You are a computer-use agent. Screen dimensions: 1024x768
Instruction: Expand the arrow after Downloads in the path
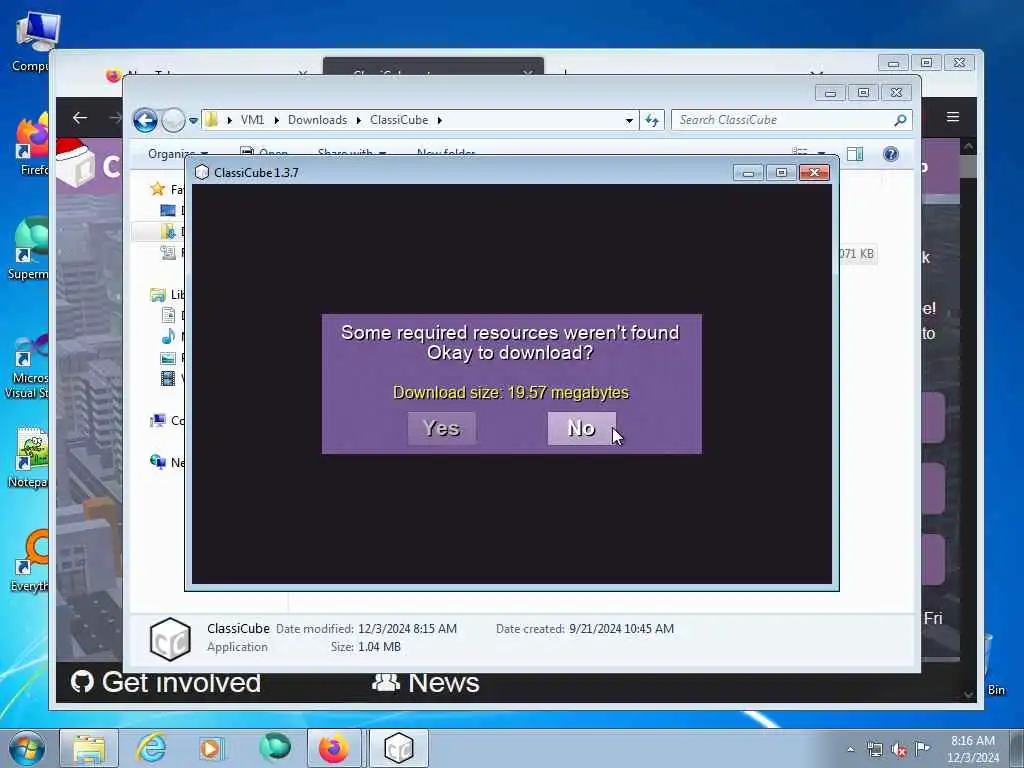[x=359, y=120]
